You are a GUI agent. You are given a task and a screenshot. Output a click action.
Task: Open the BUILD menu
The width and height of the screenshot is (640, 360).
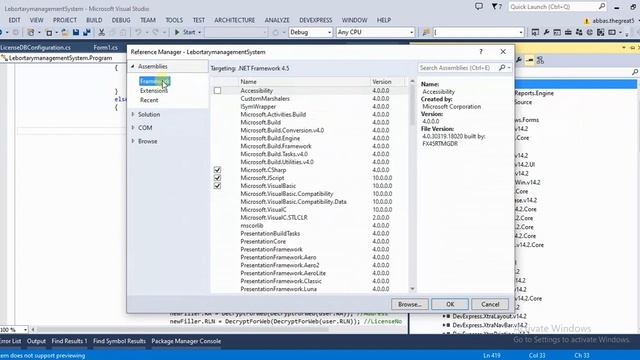coord(94,20)
